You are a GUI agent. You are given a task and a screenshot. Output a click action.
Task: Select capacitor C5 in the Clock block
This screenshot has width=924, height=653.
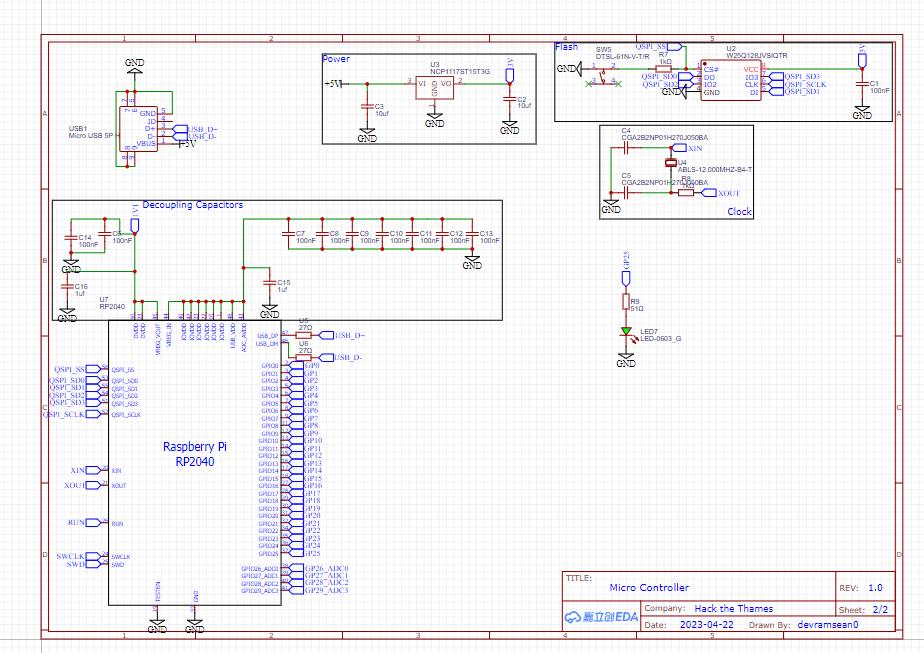(627, 193)
